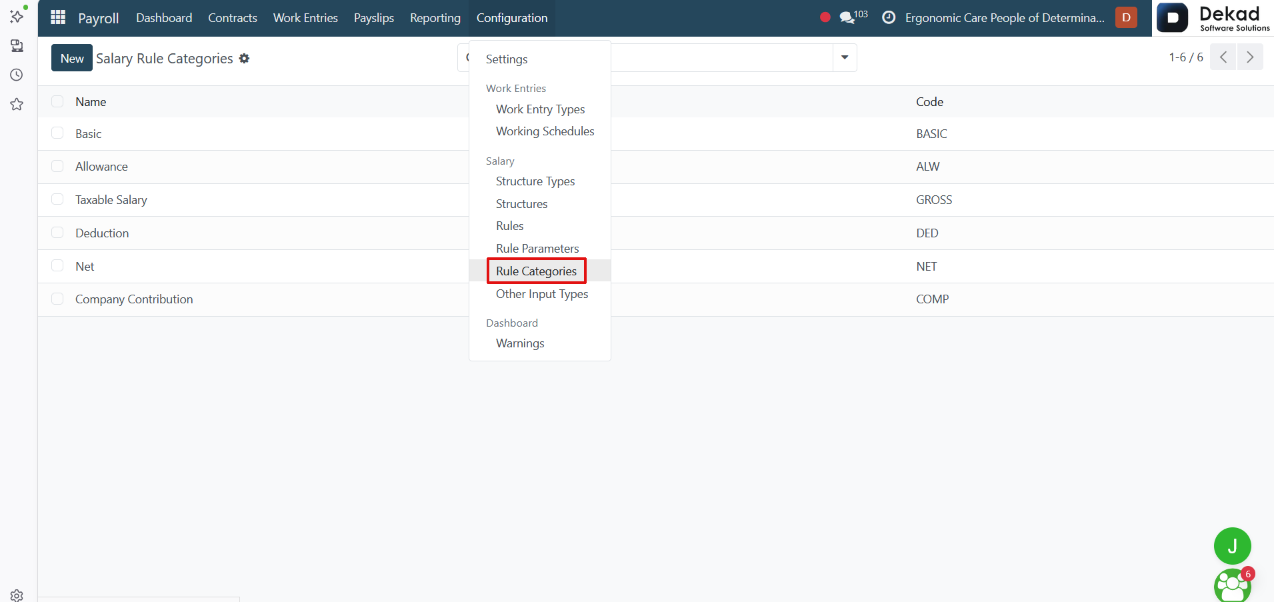1274x602 pixels.
Task: Open the history clock icon in the left sidebar
Action: pos(17,75)
